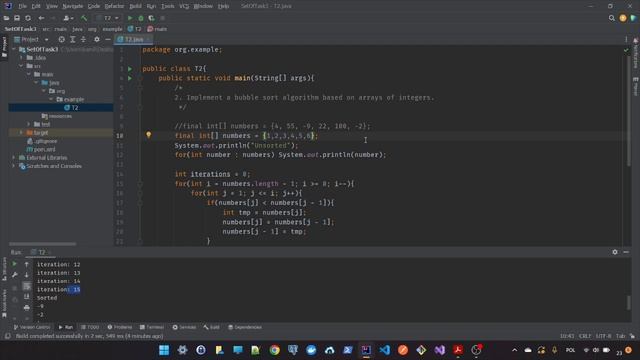Select the T2.java editor tab

(134, 39)
